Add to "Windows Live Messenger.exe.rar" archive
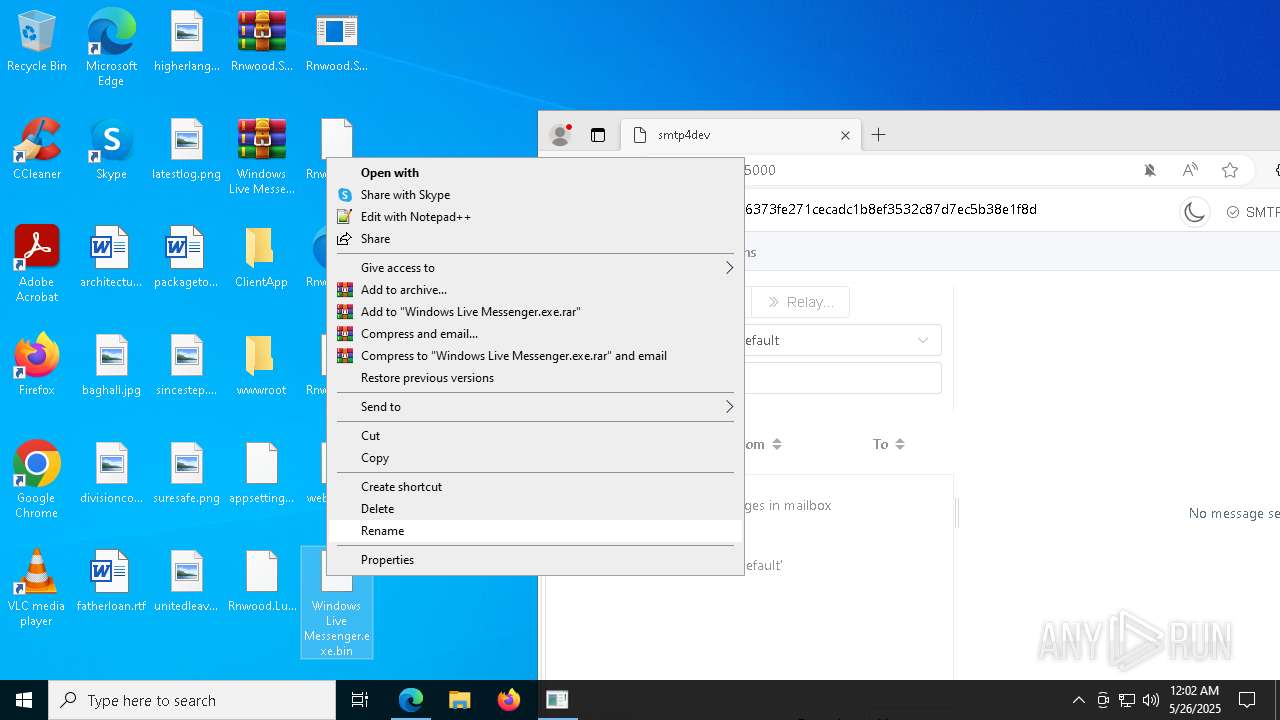The image size is (1280, 720). 536,312
